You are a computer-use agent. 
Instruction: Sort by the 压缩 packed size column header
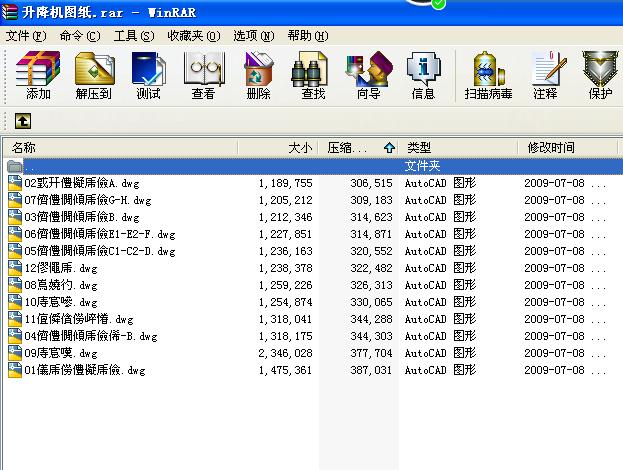coord(358,148)
